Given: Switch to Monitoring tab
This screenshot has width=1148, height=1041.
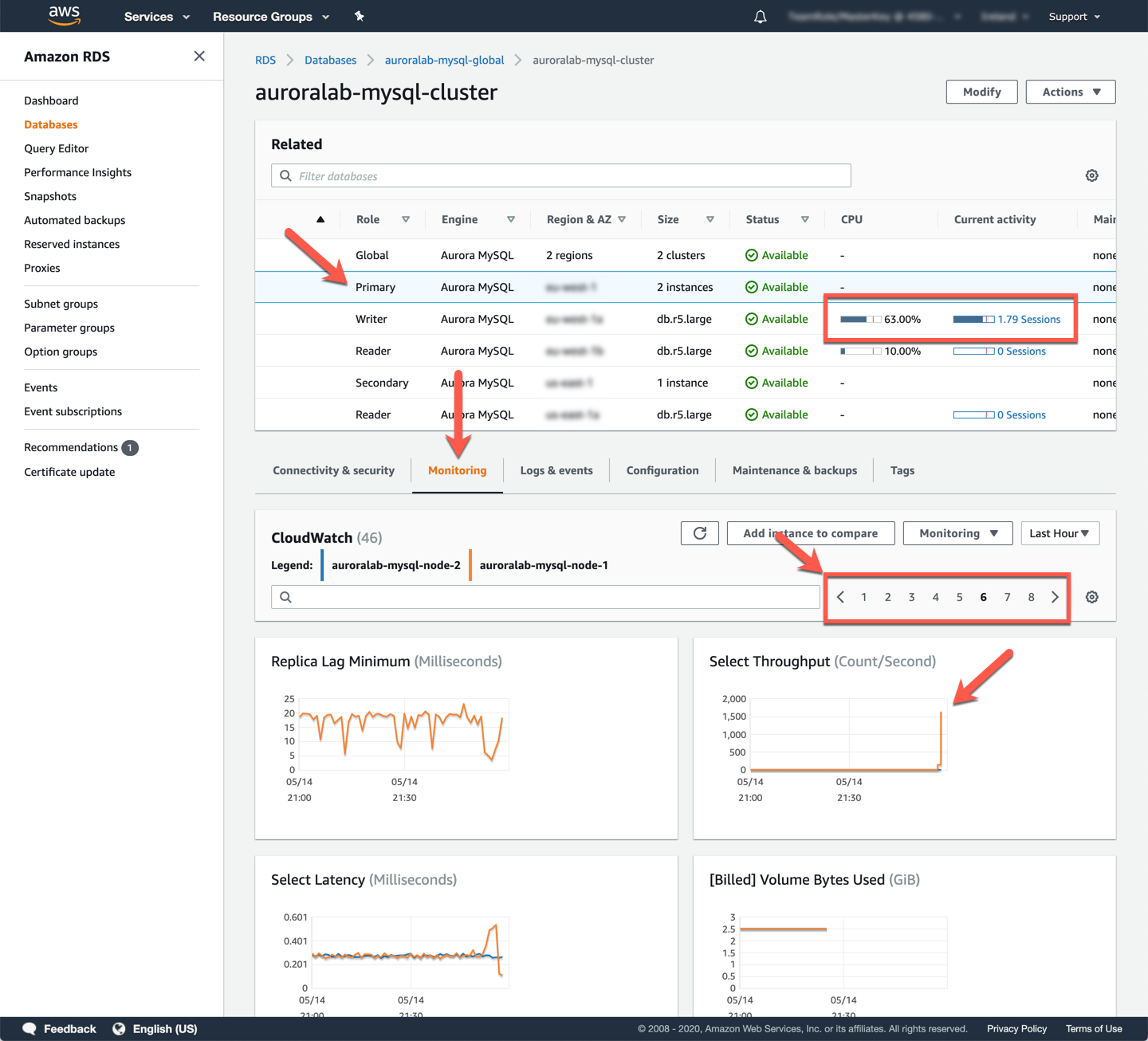Looking at the screenshot, I should tap(457, 470).
